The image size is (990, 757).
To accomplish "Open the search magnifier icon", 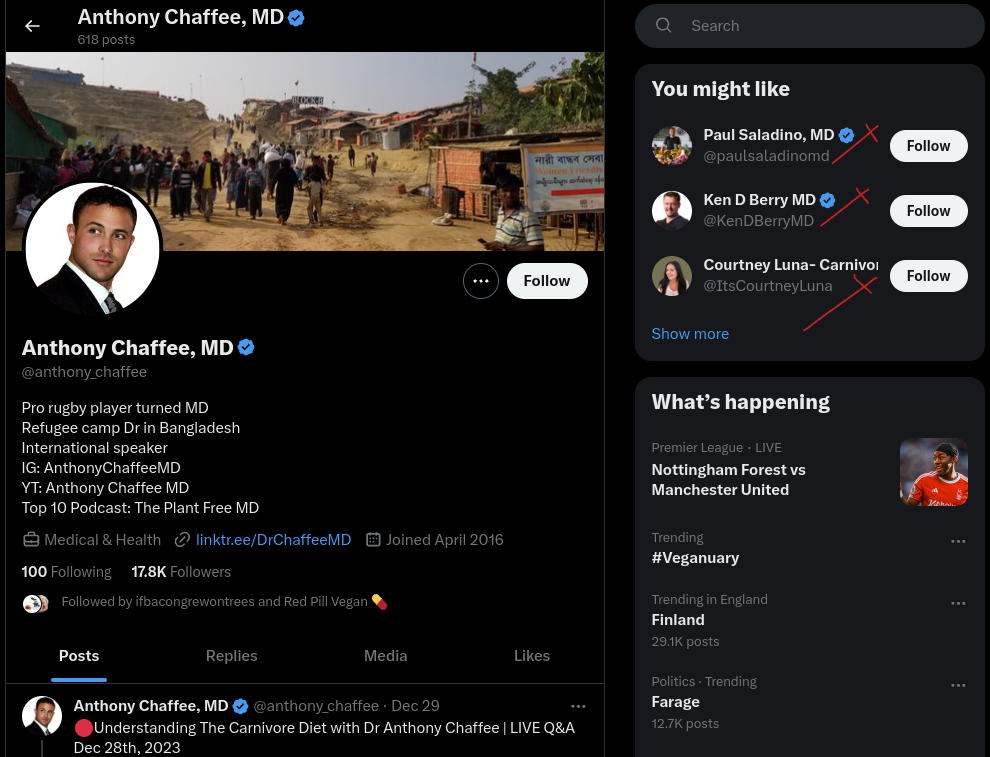I will click(663, 25).
